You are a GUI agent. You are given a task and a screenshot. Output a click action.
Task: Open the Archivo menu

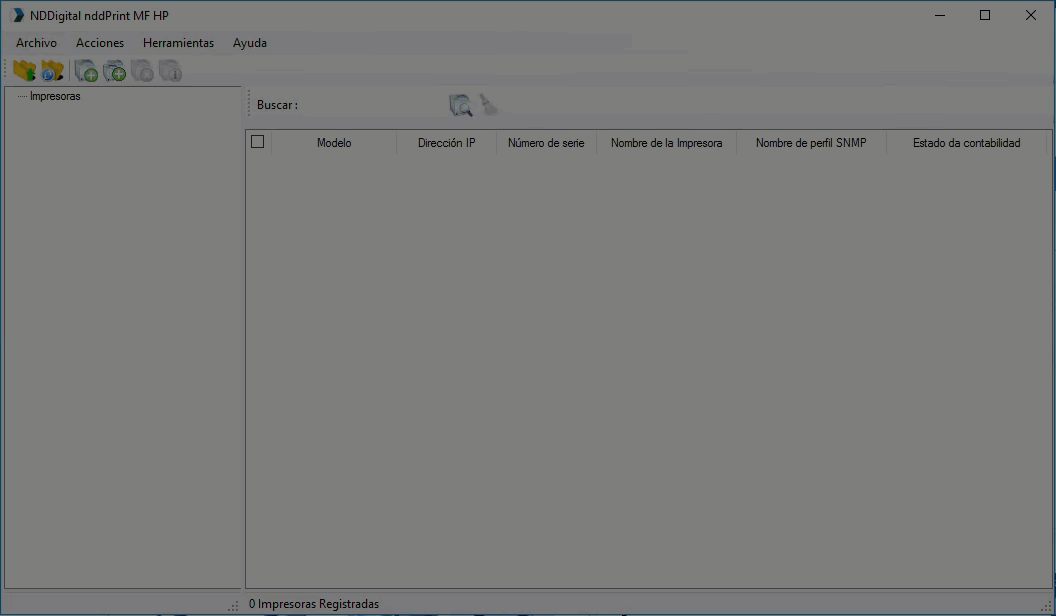click(x=36, y=43)
